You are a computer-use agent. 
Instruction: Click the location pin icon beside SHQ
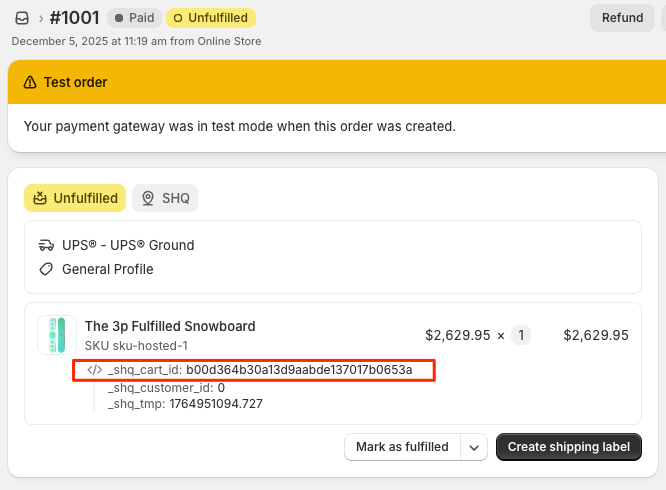tap(149, 198)
